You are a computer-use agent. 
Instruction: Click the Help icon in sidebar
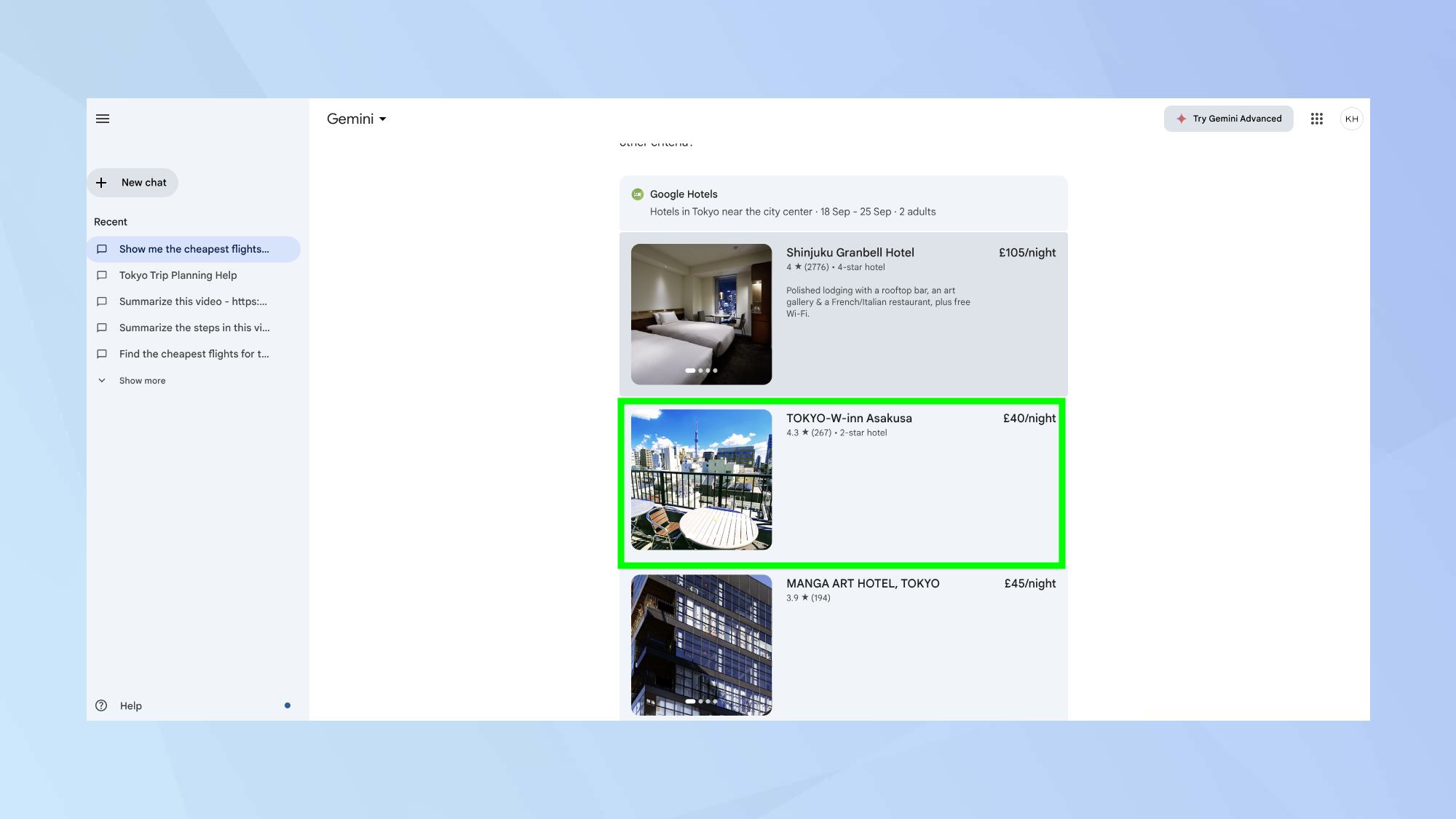coord(101,706)
